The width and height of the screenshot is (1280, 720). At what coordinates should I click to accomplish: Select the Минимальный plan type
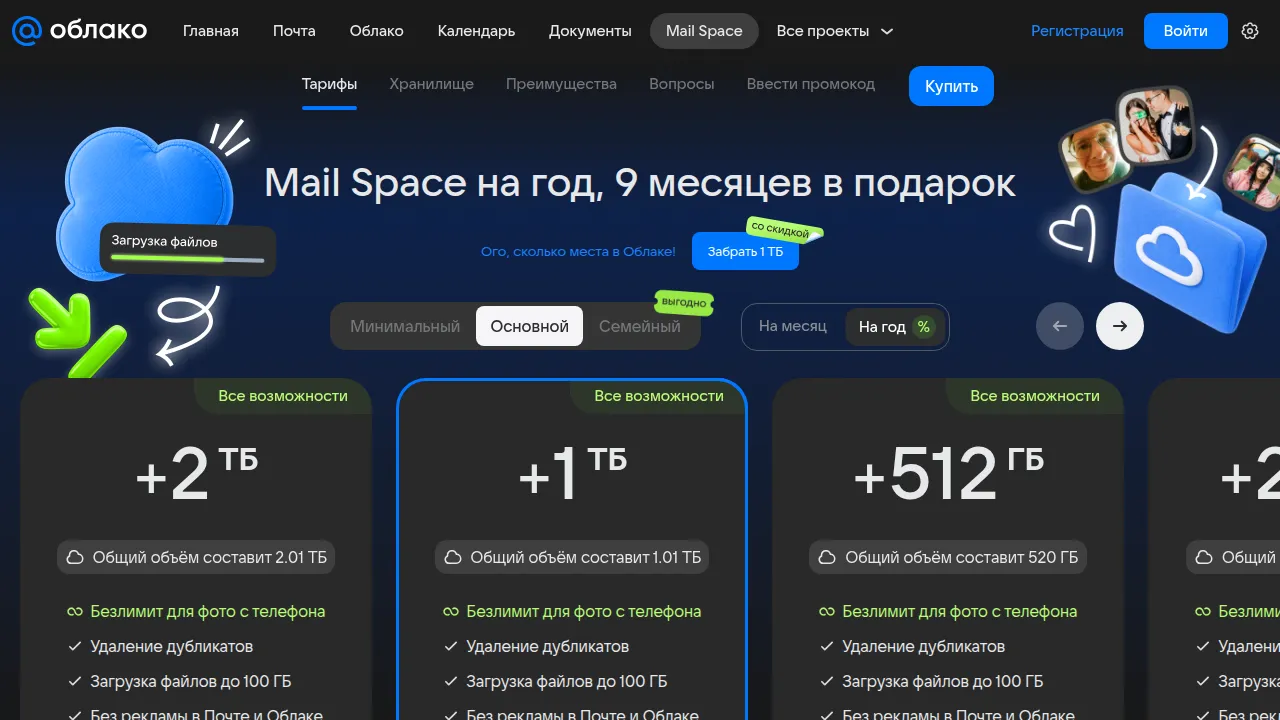click(405, 327)
